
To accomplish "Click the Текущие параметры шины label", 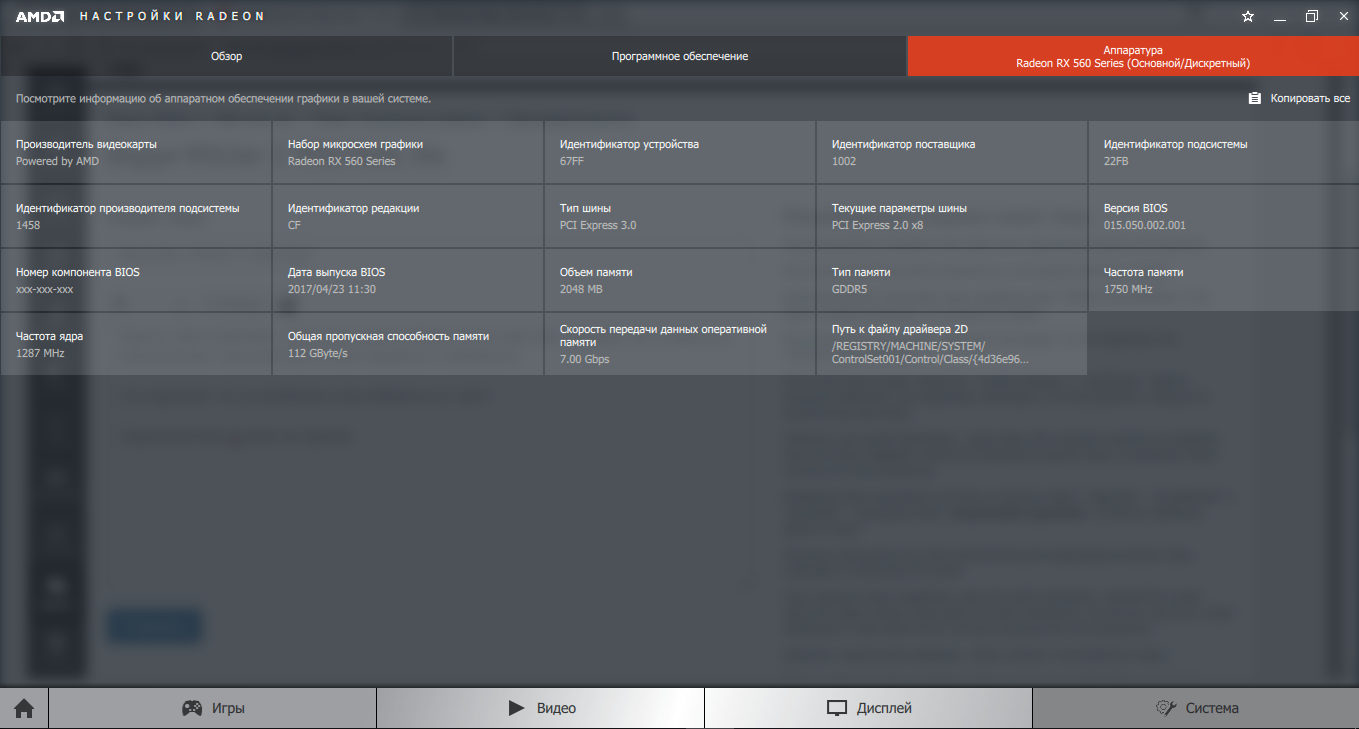I will tap(899, 208).
